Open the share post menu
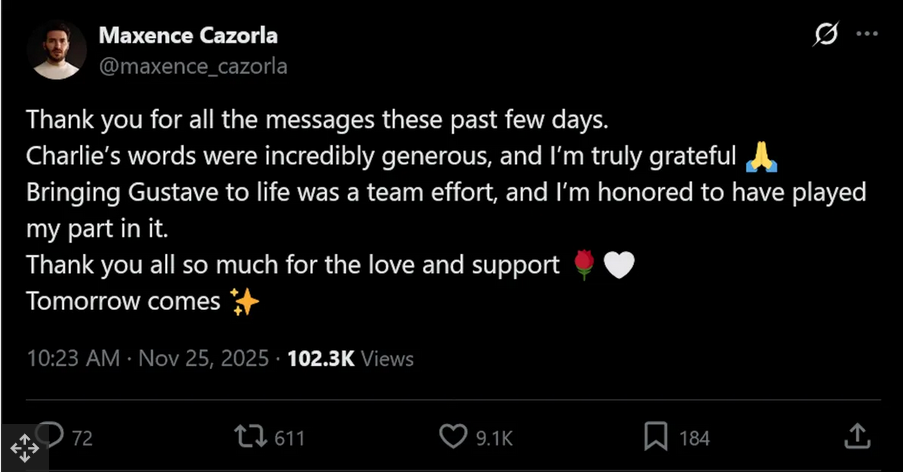 [x=857, y=436]
